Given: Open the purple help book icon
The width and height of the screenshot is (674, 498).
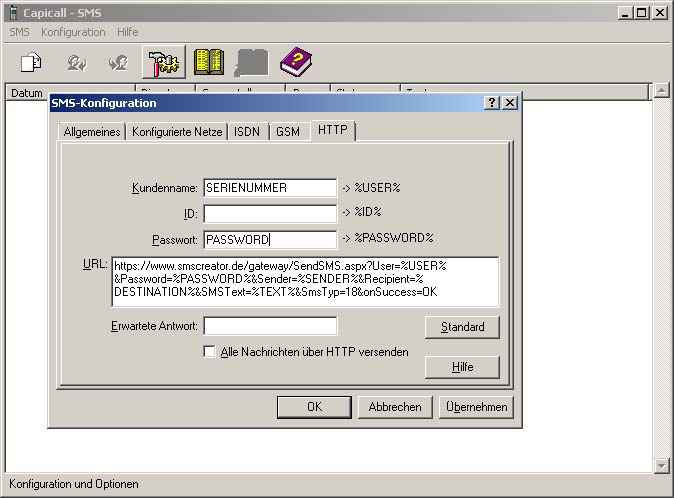Looking at the screenshot, I should pyautogui.click(x=295, y=63).
